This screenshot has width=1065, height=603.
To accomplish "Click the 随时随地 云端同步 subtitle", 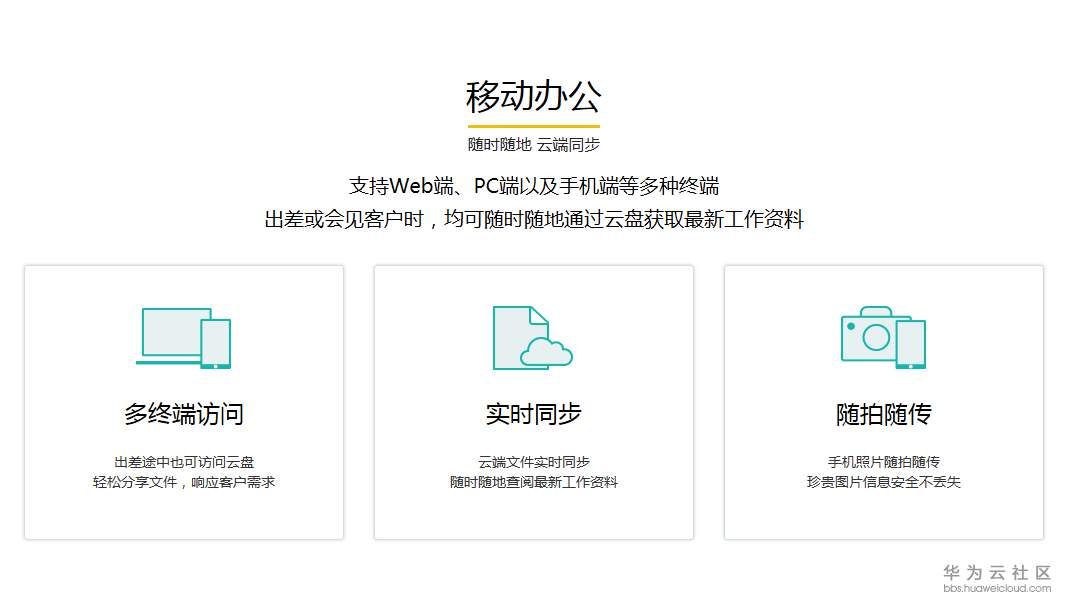I will point(533,143).
